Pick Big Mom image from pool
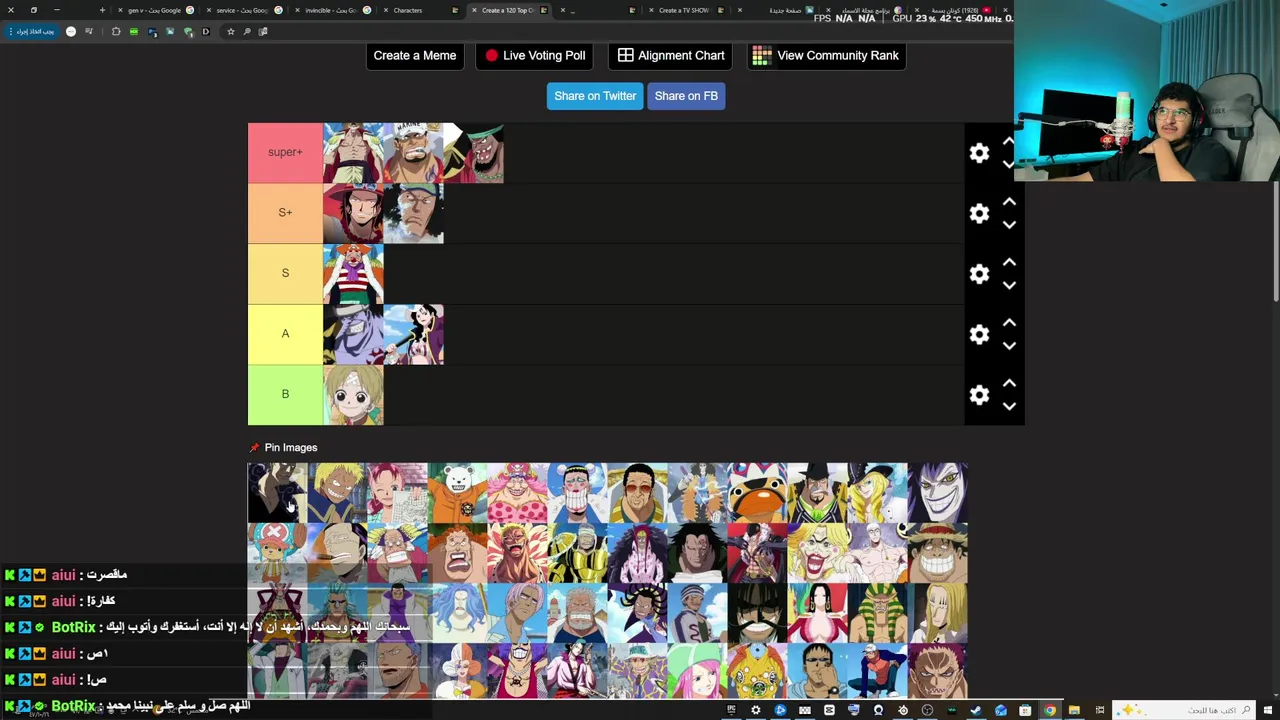Screen dimensions: 1280x720 click(x=517, y=492)
